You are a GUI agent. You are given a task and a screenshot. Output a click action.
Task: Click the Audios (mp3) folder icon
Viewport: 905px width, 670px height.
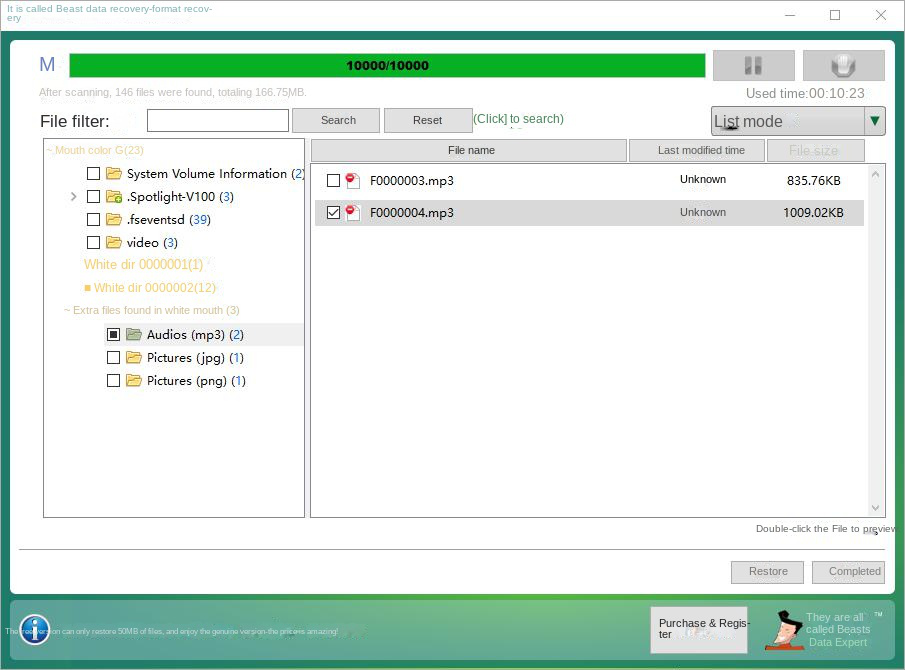pyautogui.click(x=133, y=334)
